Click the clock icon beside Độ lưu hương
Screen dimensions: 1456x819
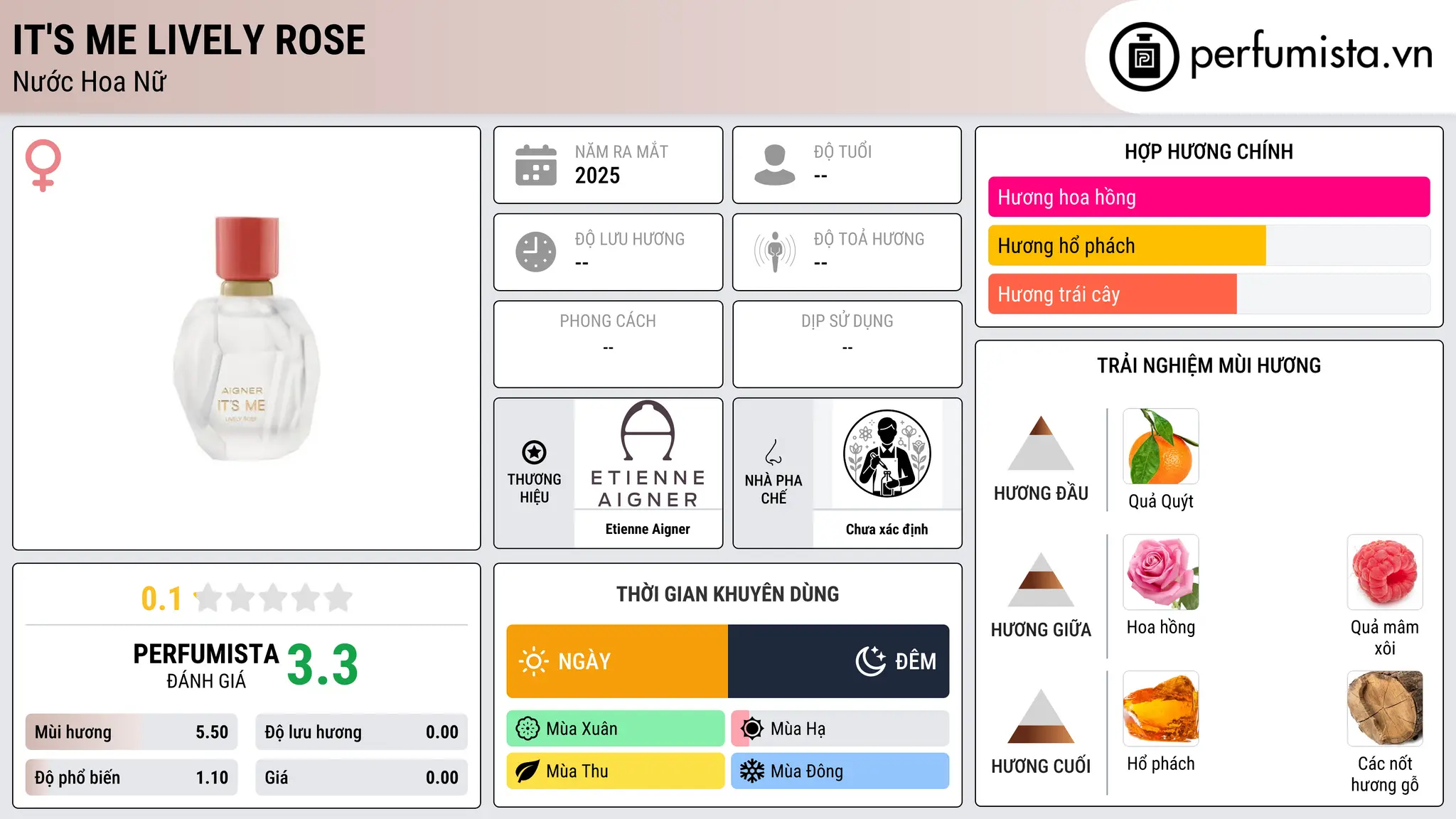536,252
